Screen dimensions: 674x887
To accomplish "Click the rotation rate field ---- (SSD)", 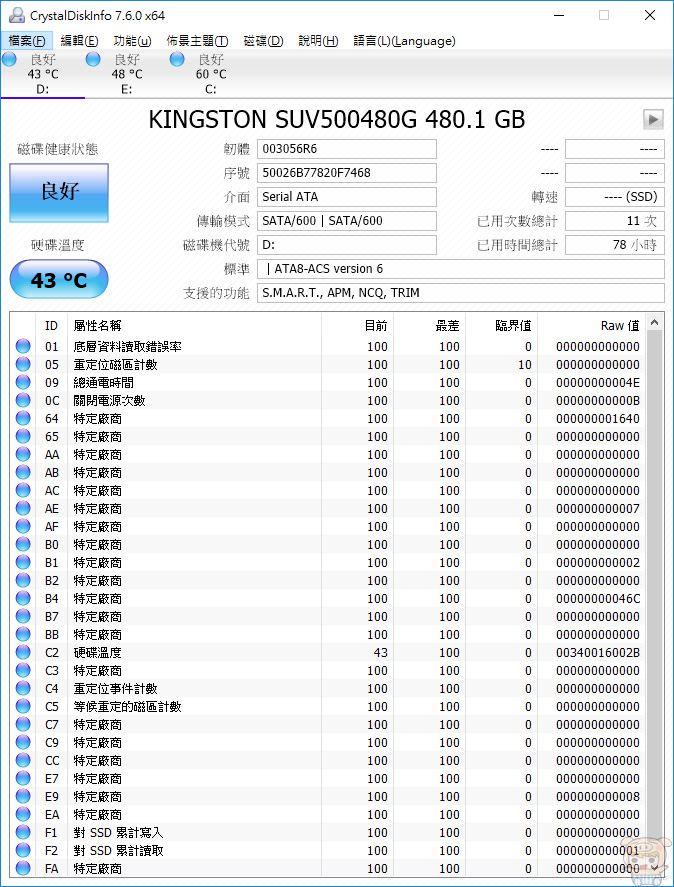I will click(615, 197).
